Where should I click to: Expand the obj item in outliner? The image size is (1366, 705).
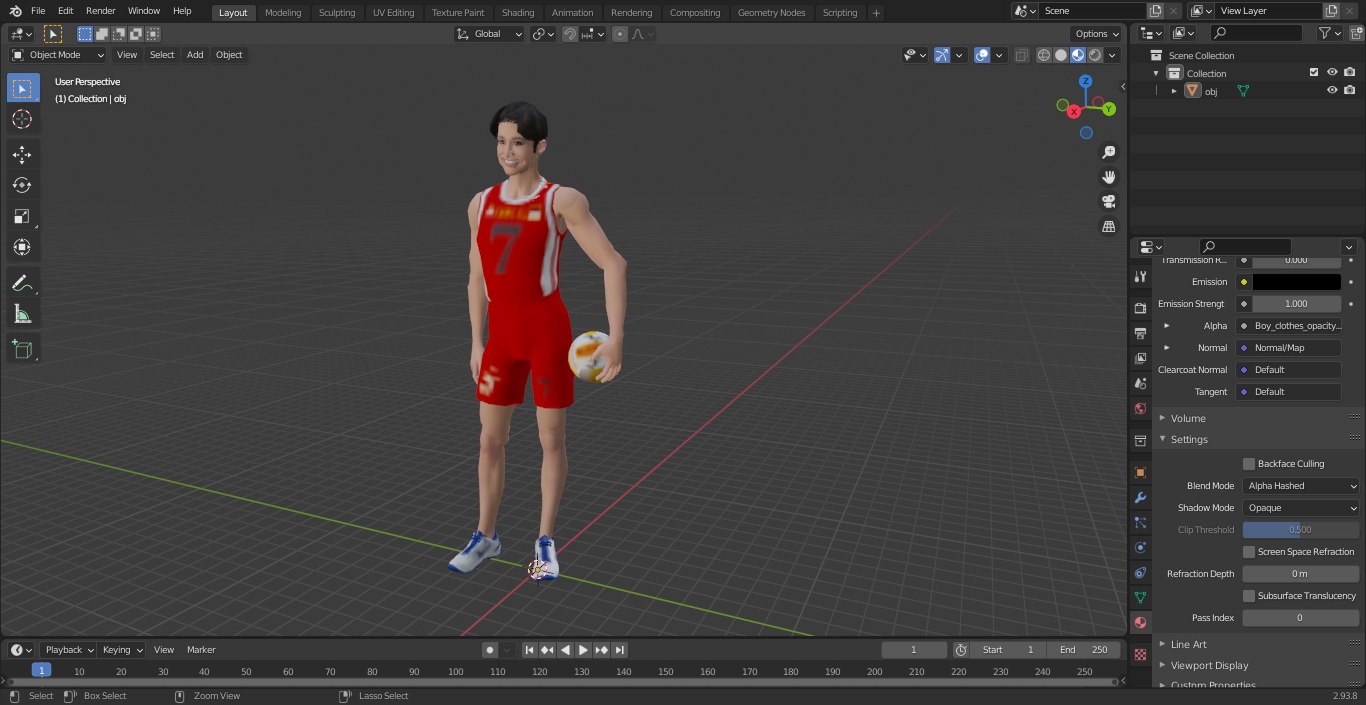tap(1174, 91)
